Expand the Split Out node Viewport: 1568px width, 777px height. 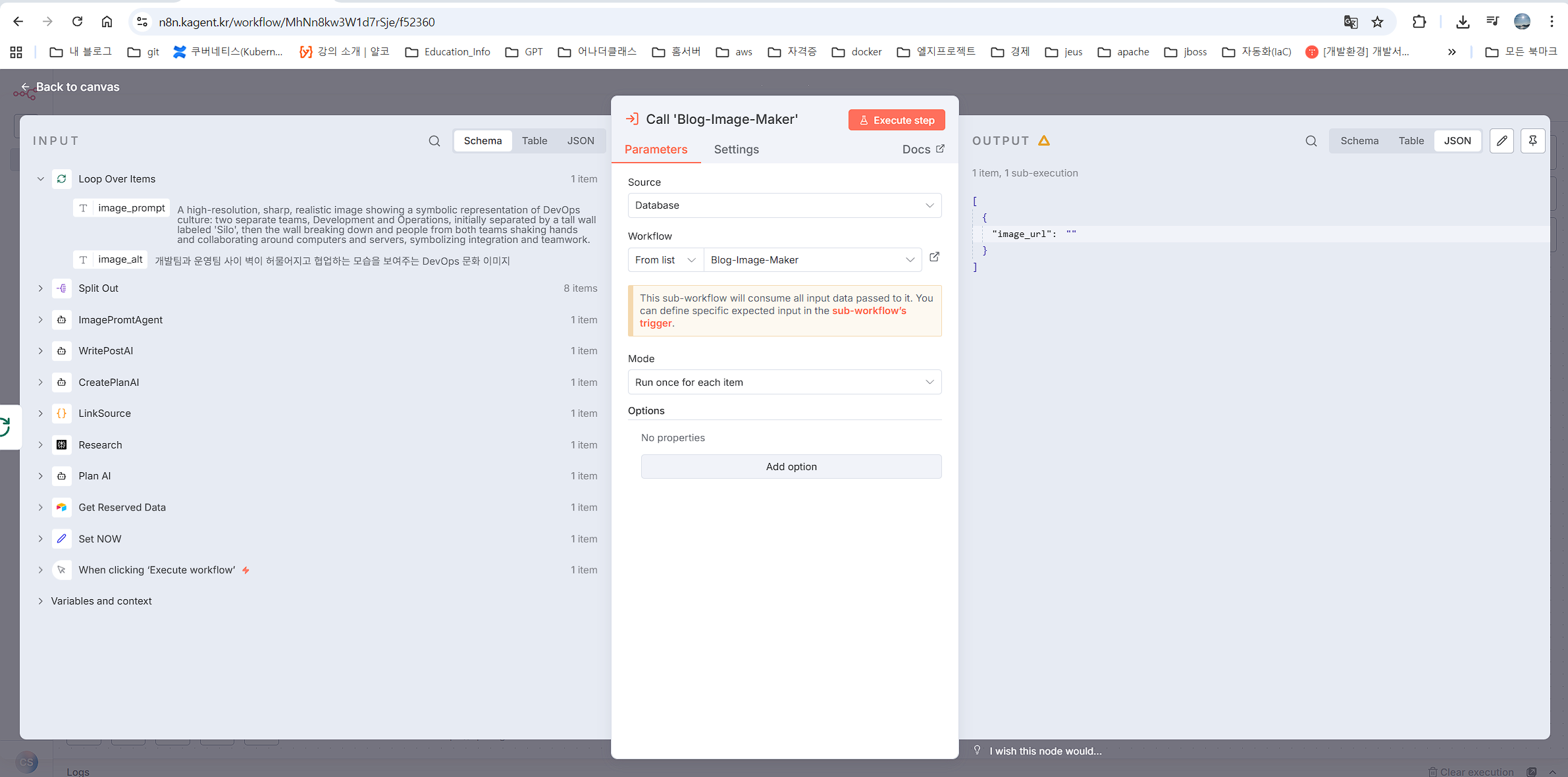41,288
